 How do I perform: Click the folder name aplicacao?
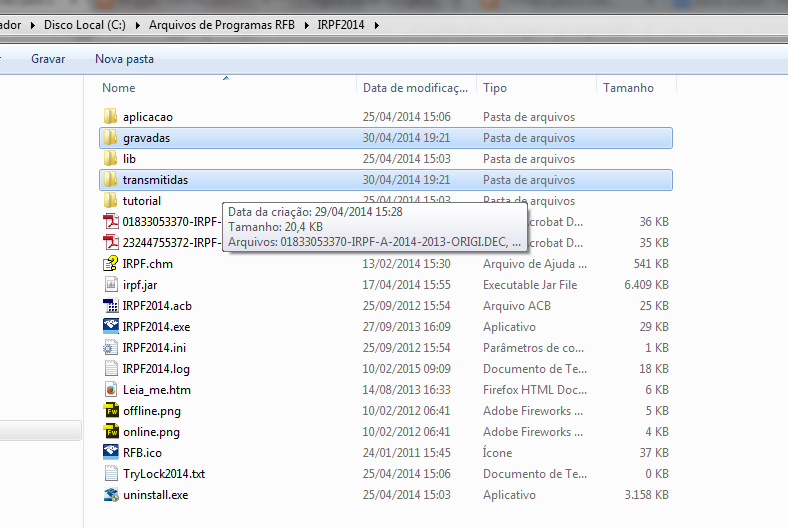pyautogui.click(x=148, y=117)
